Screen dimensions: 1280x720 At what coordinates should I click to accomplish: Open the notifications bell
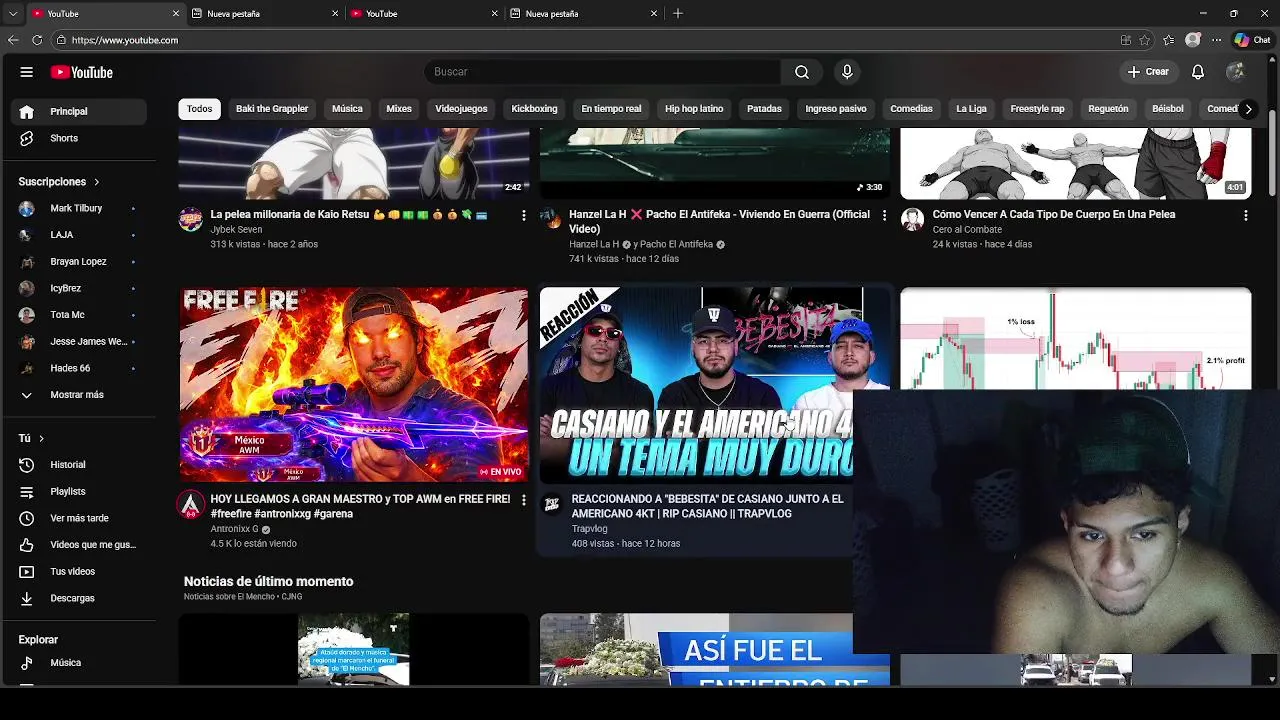(1198, 72)
